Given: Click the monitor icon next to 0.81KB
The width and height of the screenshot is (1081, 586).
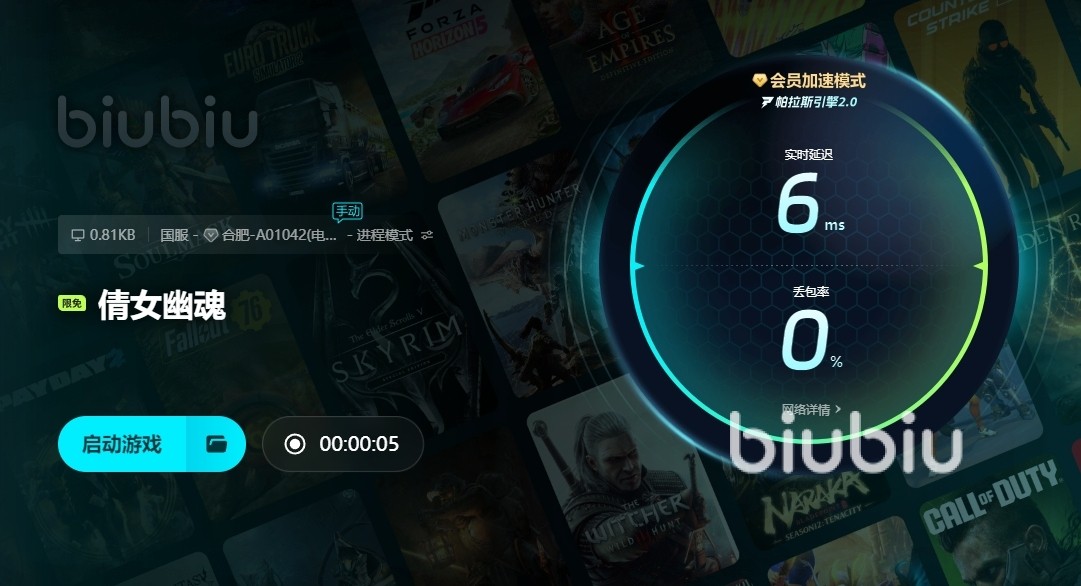Looking at the screenshot, I should coord(77,235).
